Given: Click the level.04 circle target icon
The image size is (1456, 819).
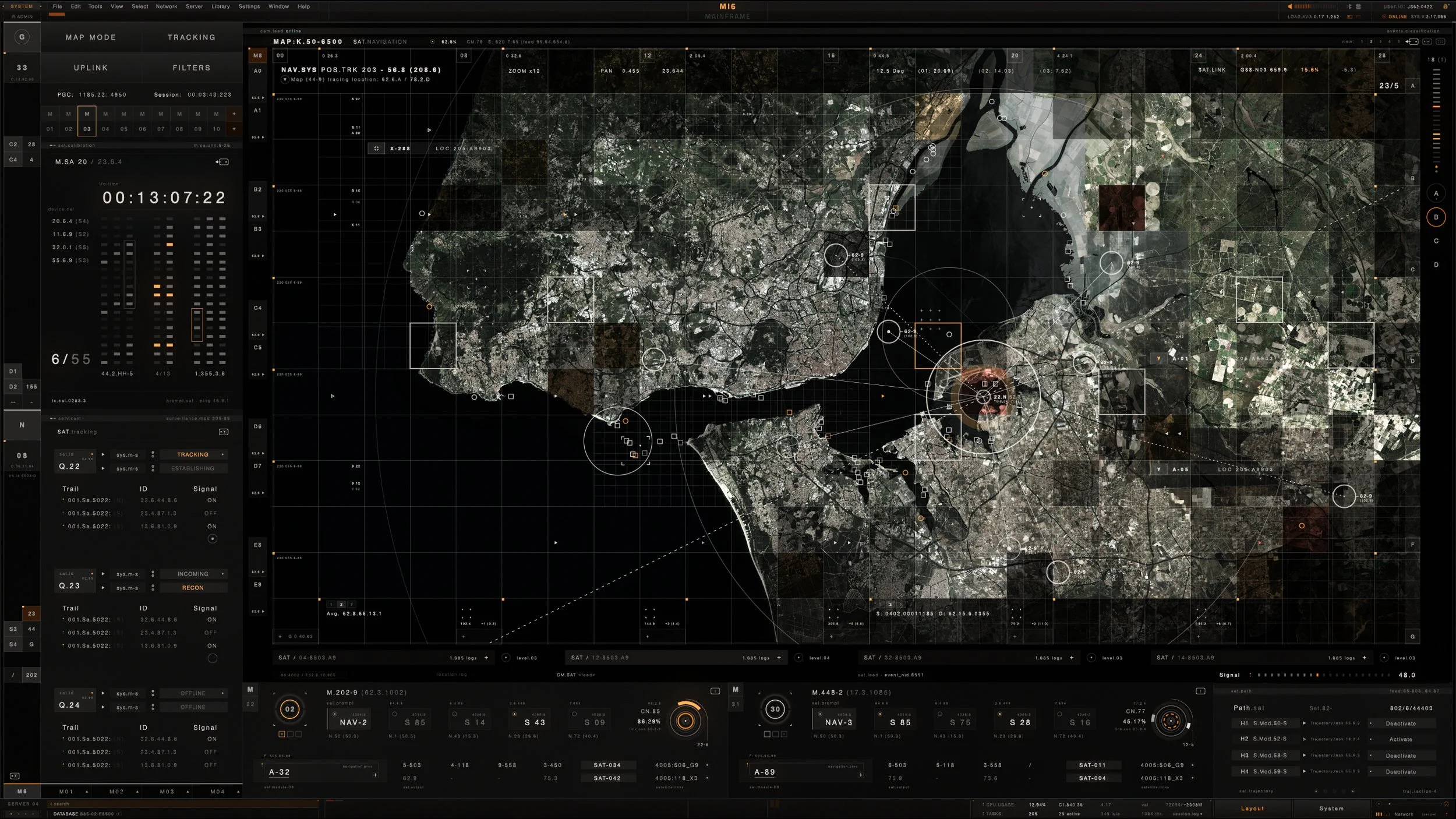Looking at the screenshot, I should pos(798,658).
